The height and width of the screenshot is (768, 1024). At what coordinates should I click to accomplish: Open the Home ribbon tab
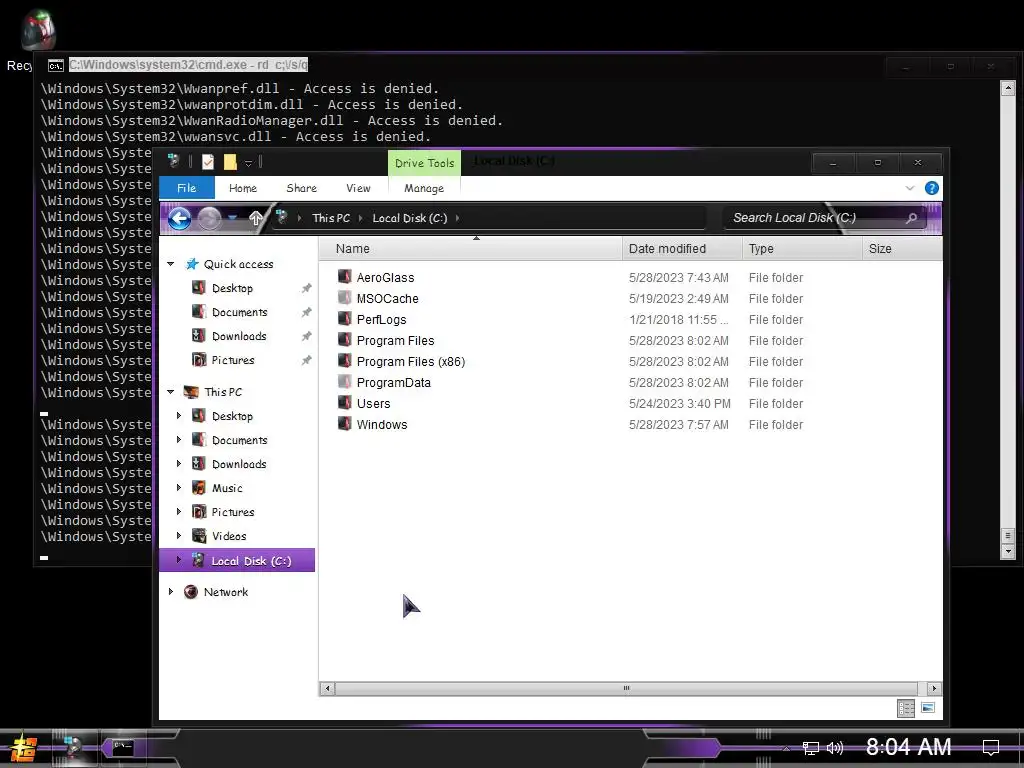[x=243, y=188]
